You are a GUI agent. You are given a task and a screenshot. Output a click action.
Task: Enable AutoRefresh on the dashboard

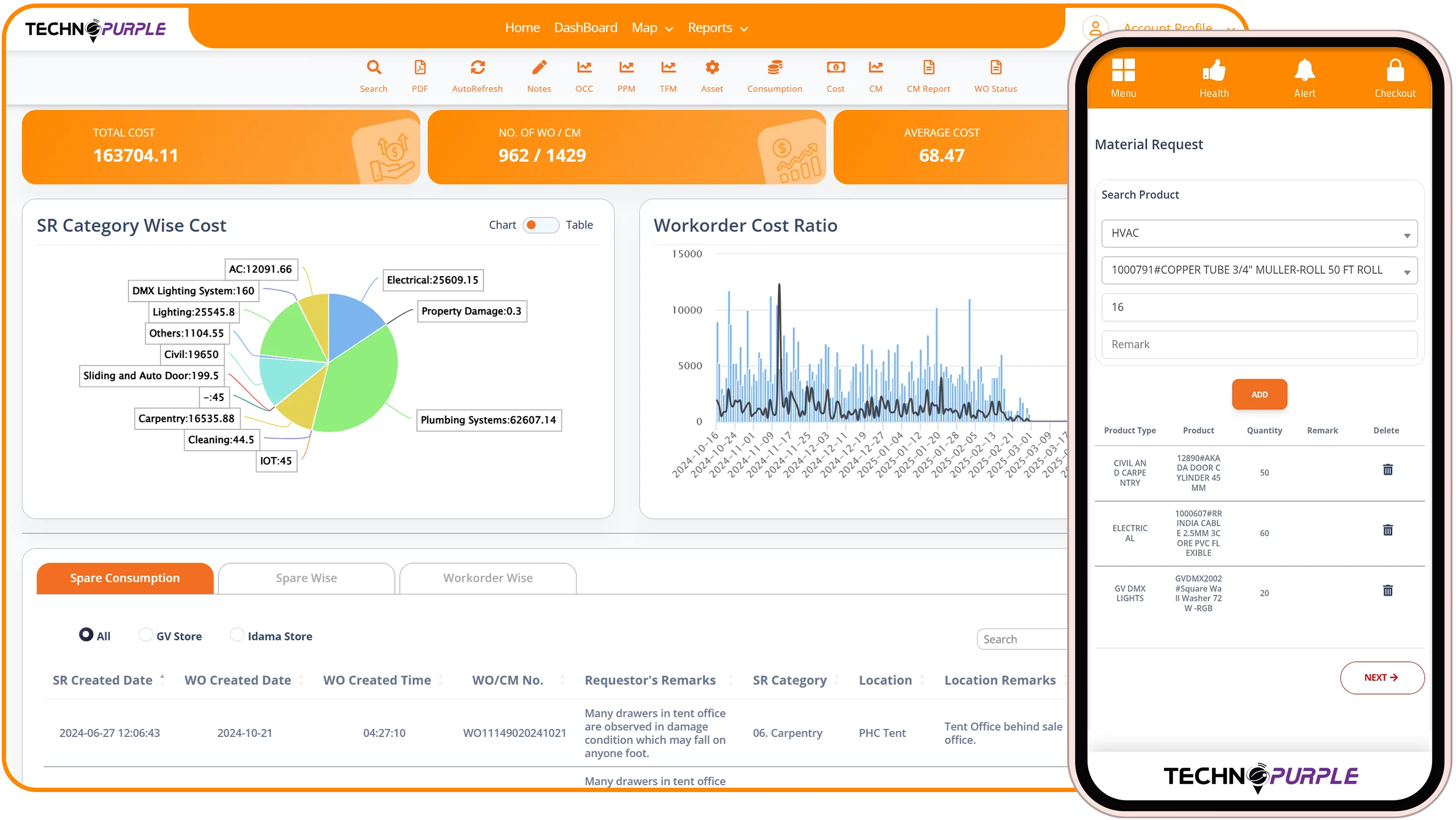click(x=478, y=77)
